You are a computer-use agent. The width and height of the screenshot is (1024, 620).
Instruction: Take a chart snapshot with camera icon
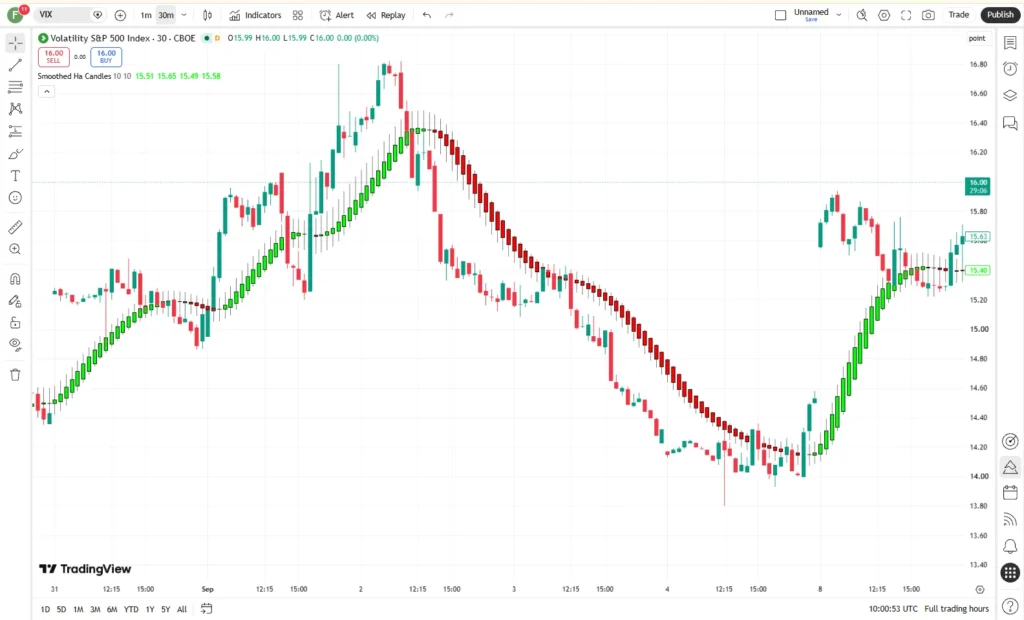point(928,15)
